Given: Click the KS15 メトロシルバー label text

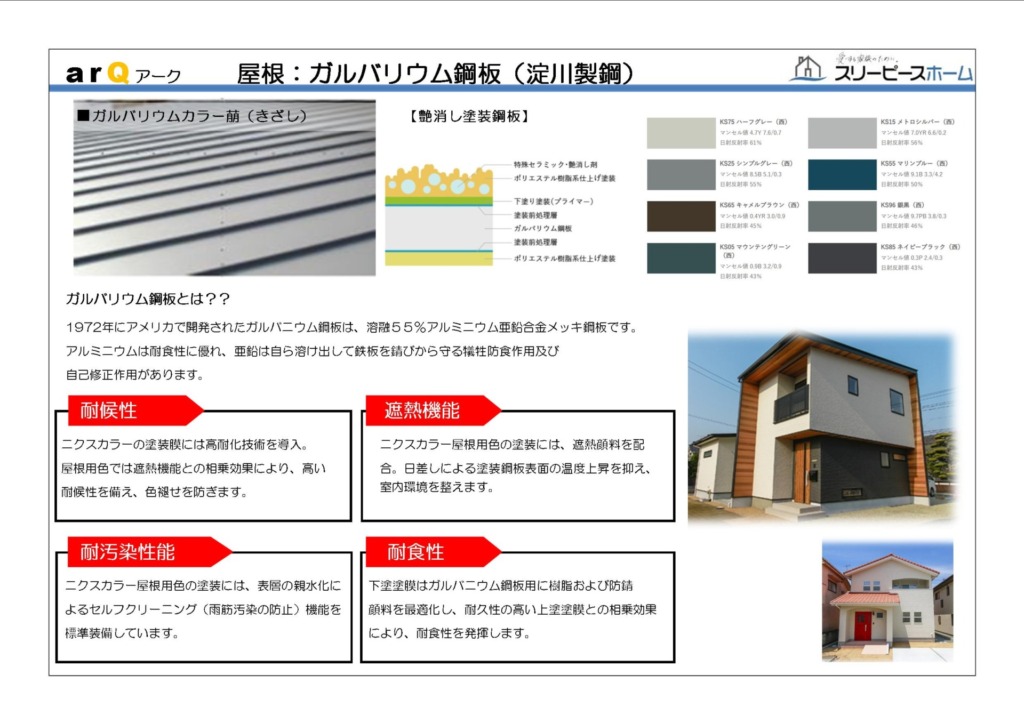Looking at the screenshot, I should 917,121.
